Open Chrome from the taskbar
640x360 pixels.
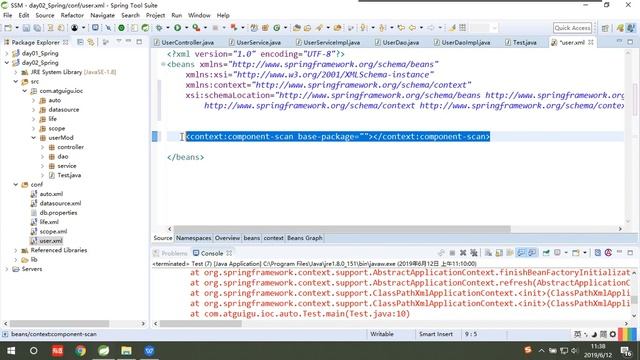click(80, 351)
